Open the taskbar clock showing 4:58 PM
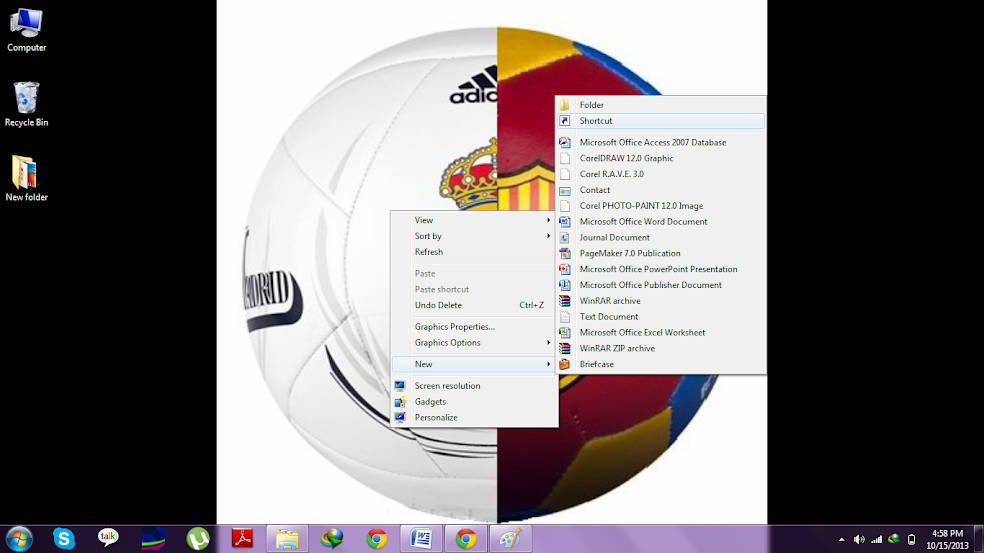Viewport: 984px width, 553px height. click(x=947, y=539)
